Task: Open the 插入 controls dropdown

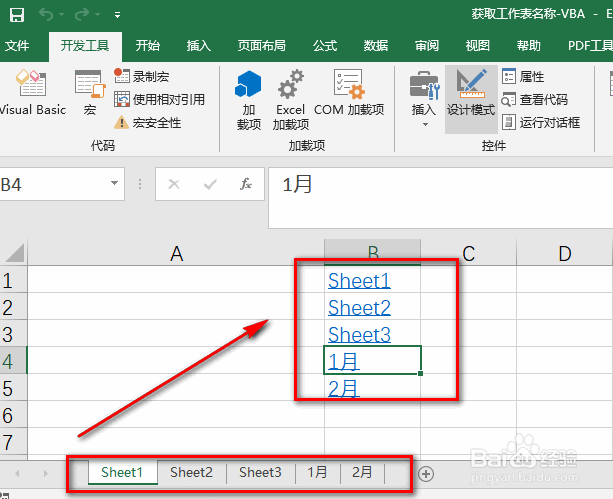Action: click(x=424, y=99)
